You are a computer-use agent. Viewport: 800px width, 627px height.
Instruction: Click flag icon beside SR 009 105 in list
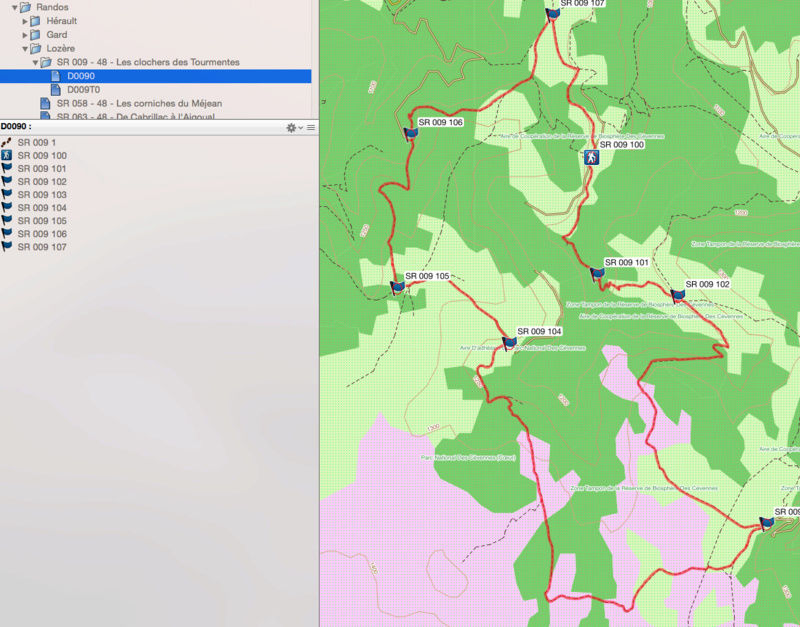point(6,220)
